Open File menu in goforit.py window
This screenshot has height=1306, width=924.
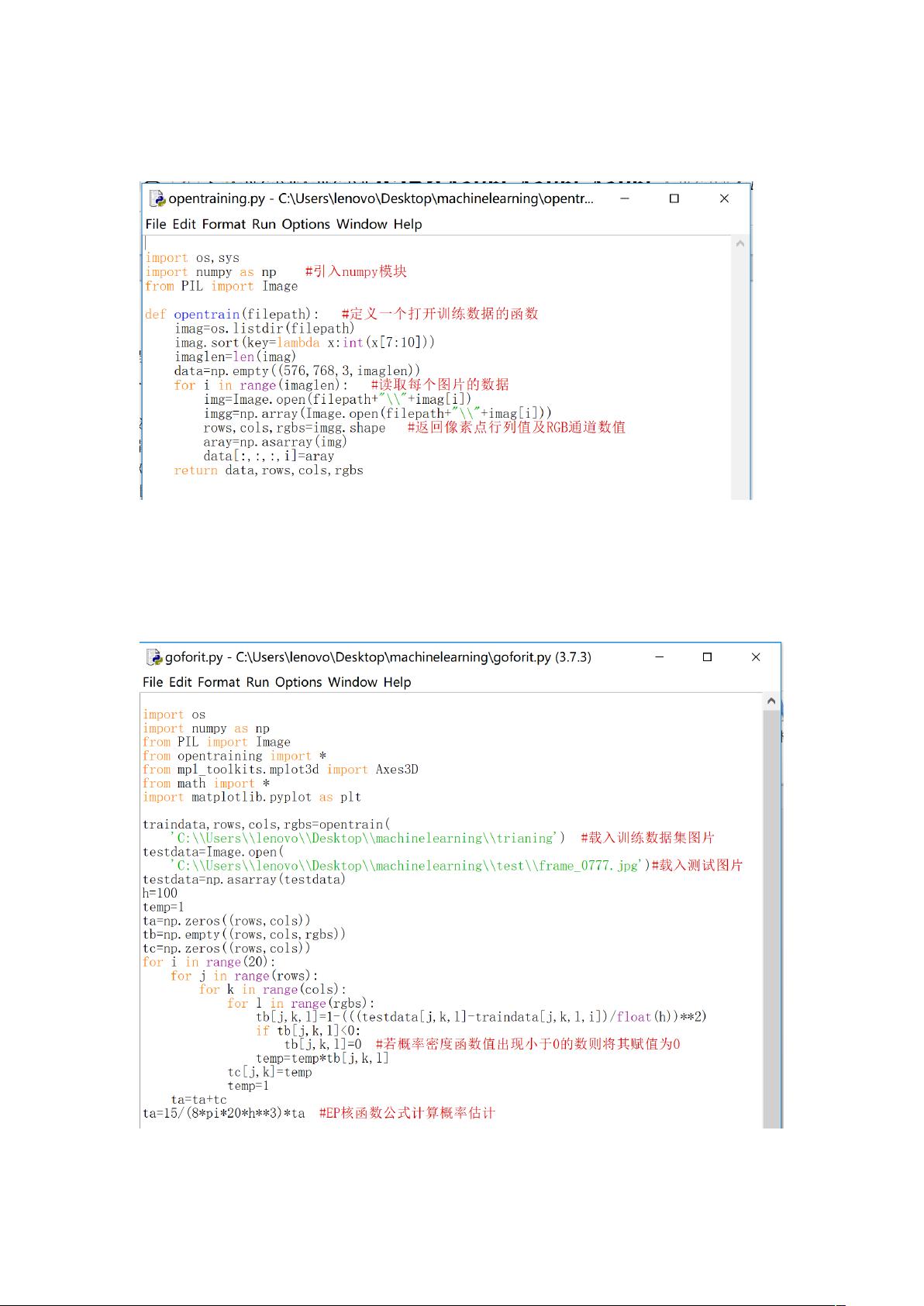tap(153, 682)
